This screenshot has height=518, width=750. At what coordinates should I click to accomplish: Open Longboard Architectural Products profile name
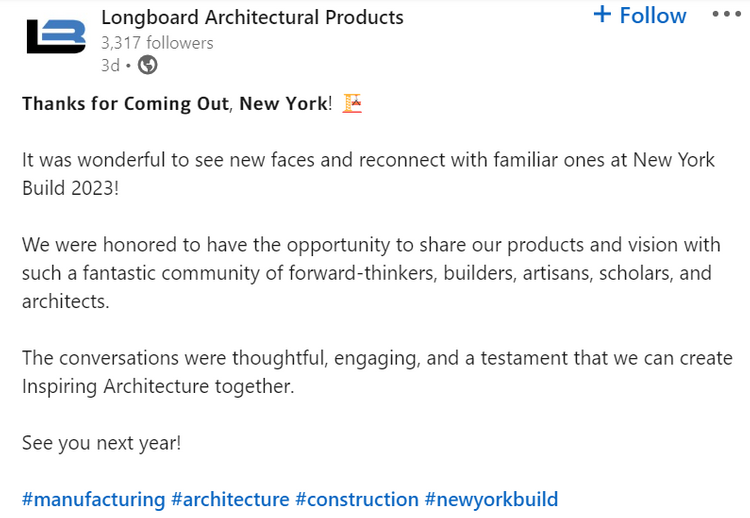[x=252, y=18]
